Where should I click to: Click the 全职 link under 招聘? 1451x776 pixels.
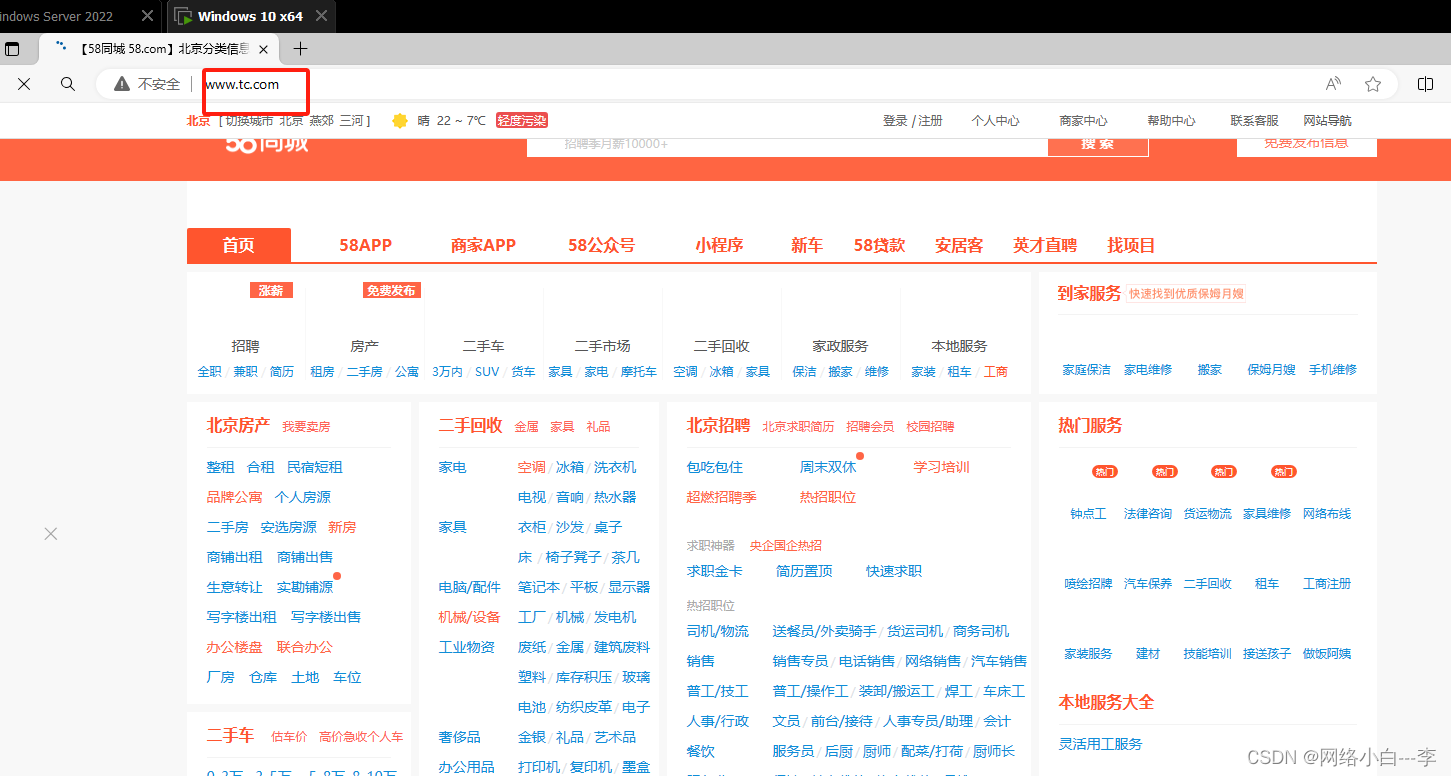pyautogui.click(x=209, y=371)
